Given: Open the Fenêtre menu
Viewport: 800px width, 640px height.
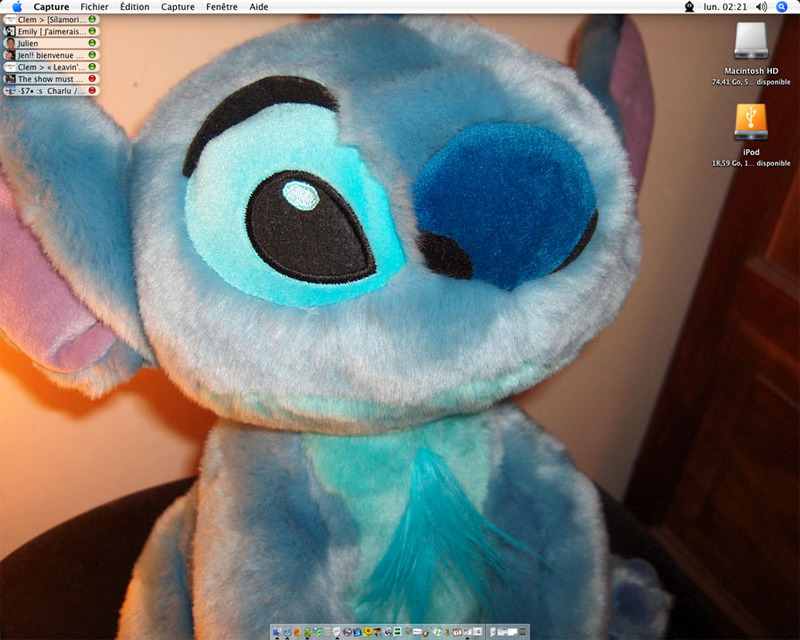Looking at the screenshot, I should point(222,7).
